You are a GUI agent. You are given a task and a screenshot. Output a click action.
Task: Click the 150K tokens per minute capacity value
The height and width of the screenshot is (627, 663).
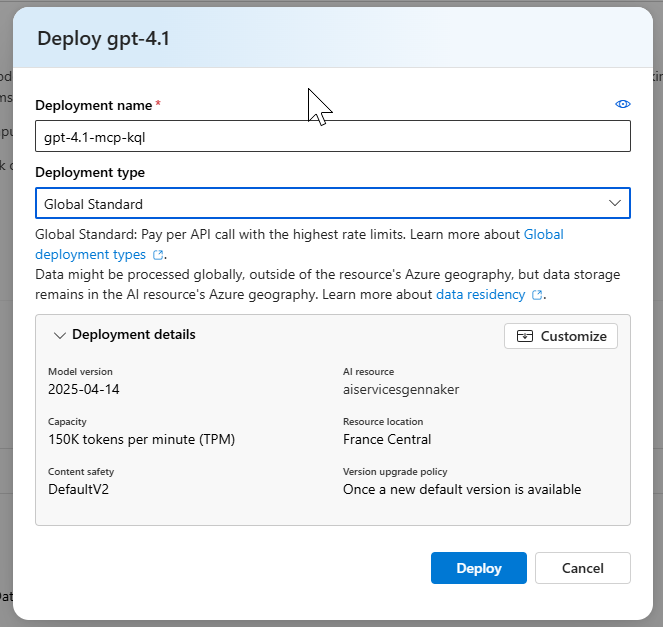point(141,439)
